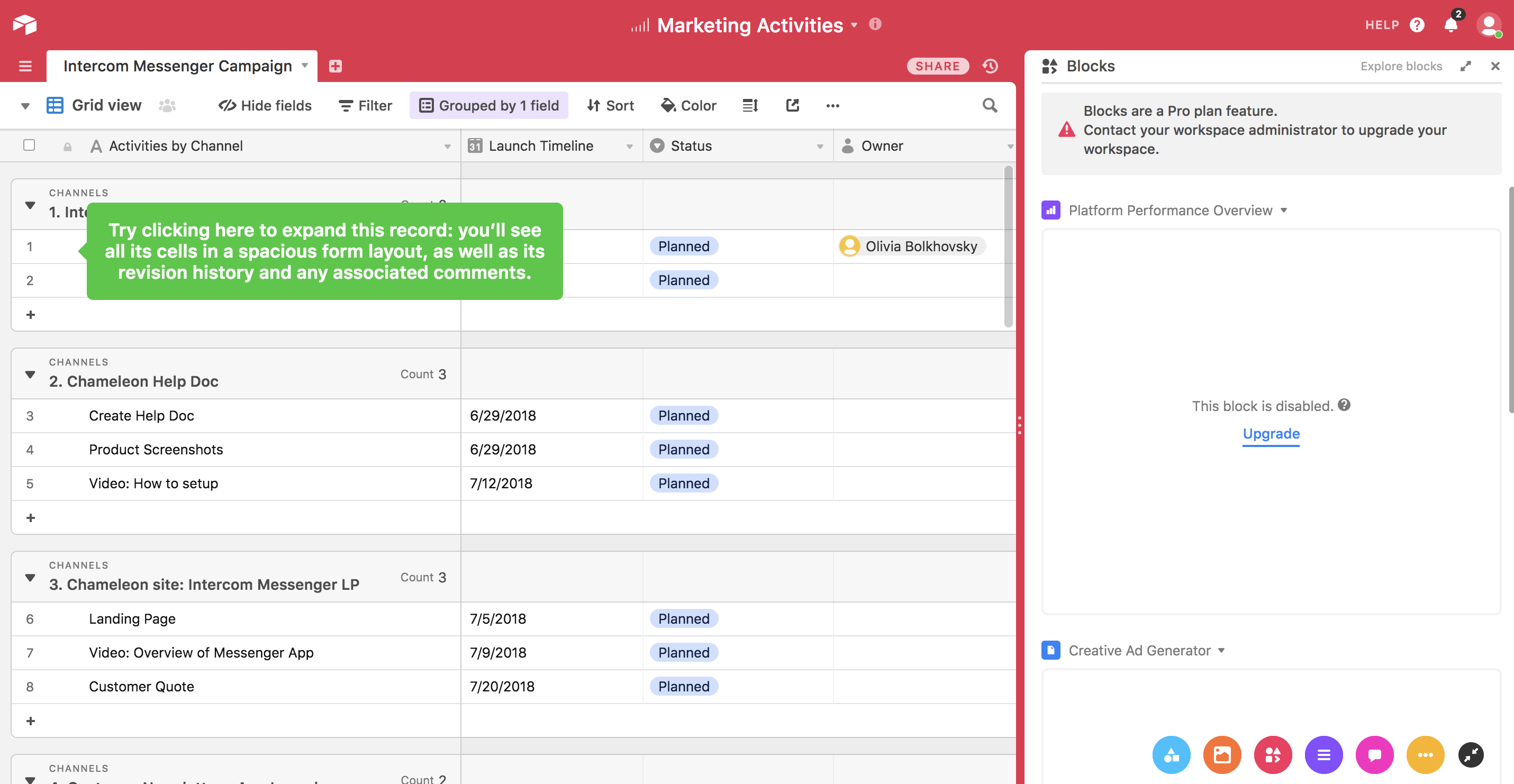
Task: Click the red blocks circle button
Action: [x=1273, y=754]
